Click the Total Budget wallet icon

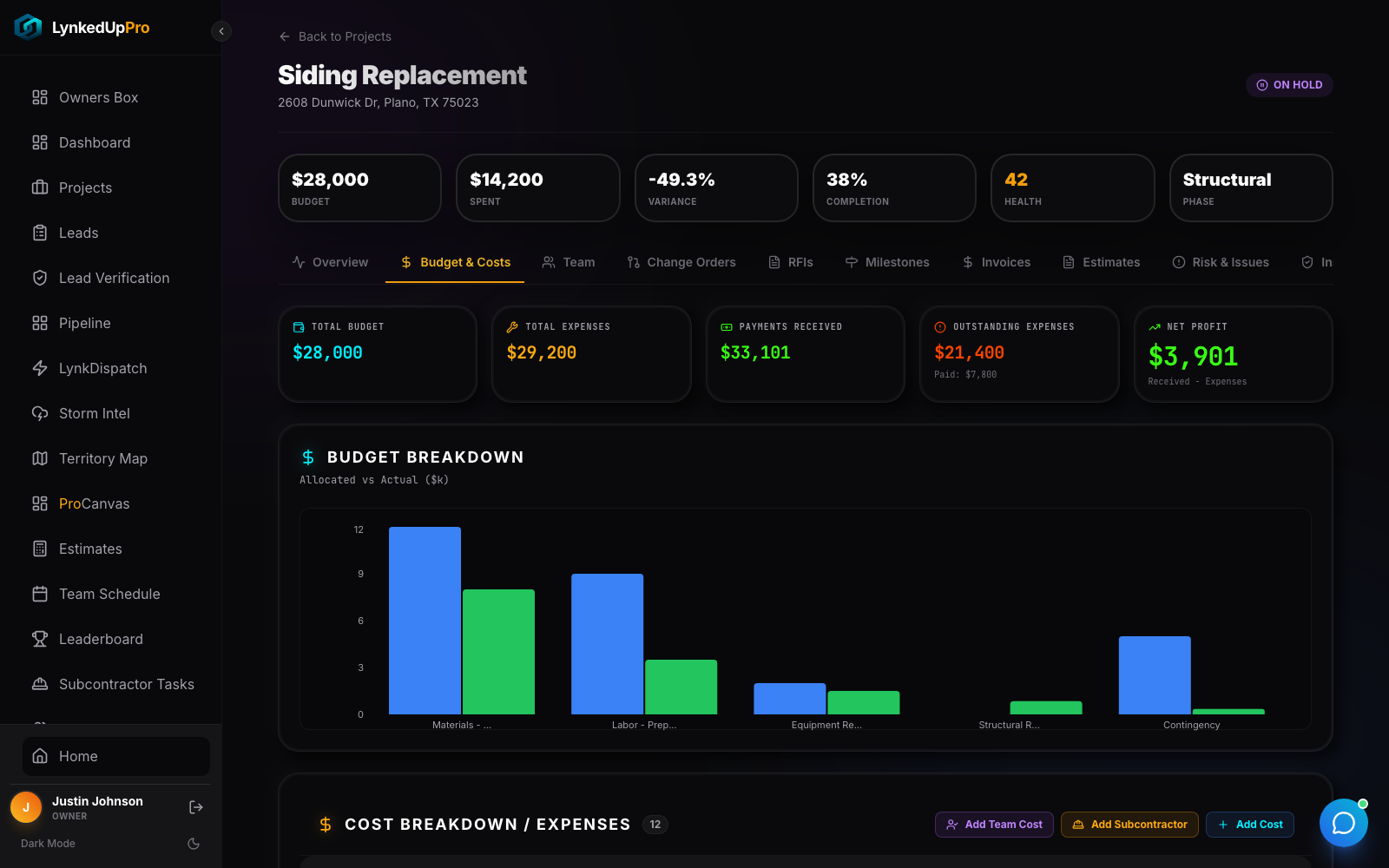(x=299, y=327)
